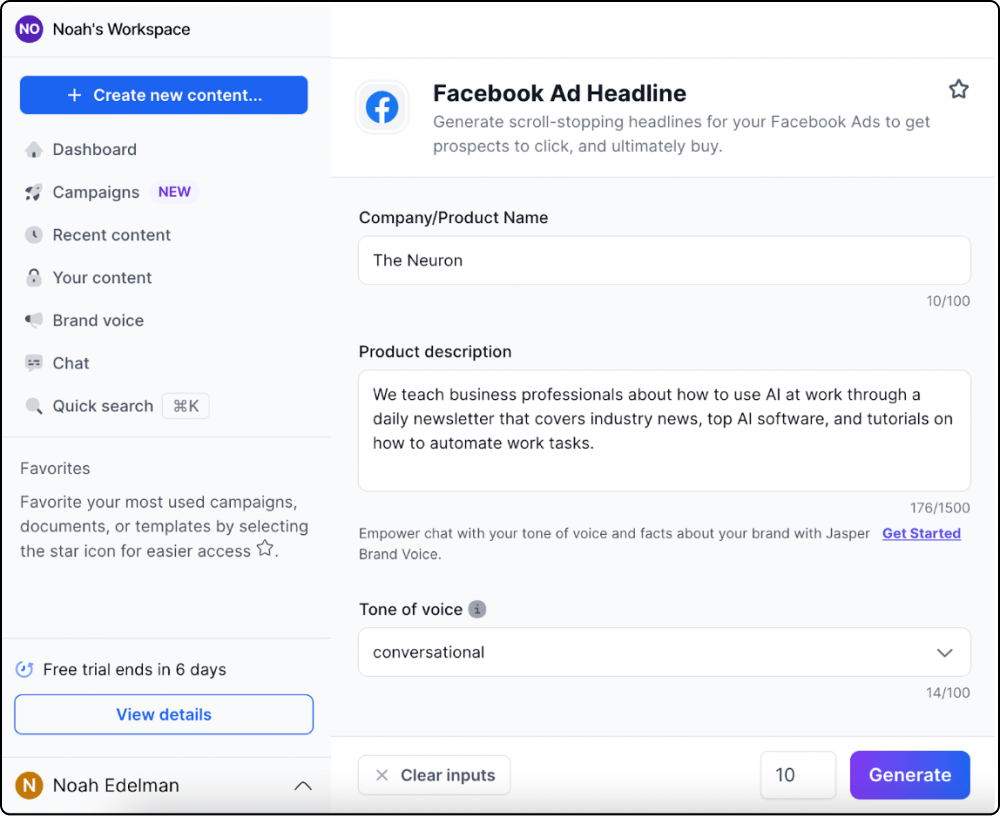This screenshot has width=1000, height=816.
Task: Click the Quick search magnifier icon
Action: (x=34, y=406)
